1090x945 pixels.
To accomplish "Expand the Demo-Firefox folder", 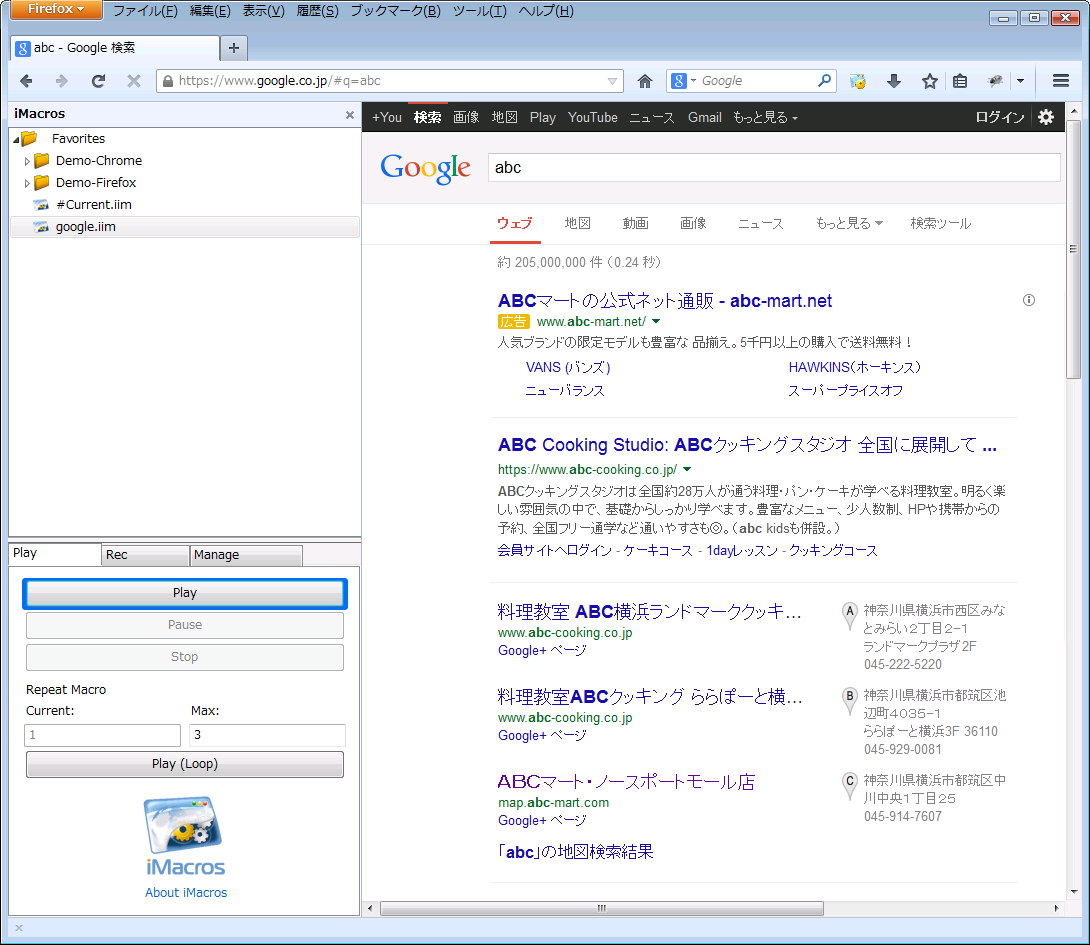I will (x=27, y=184).
